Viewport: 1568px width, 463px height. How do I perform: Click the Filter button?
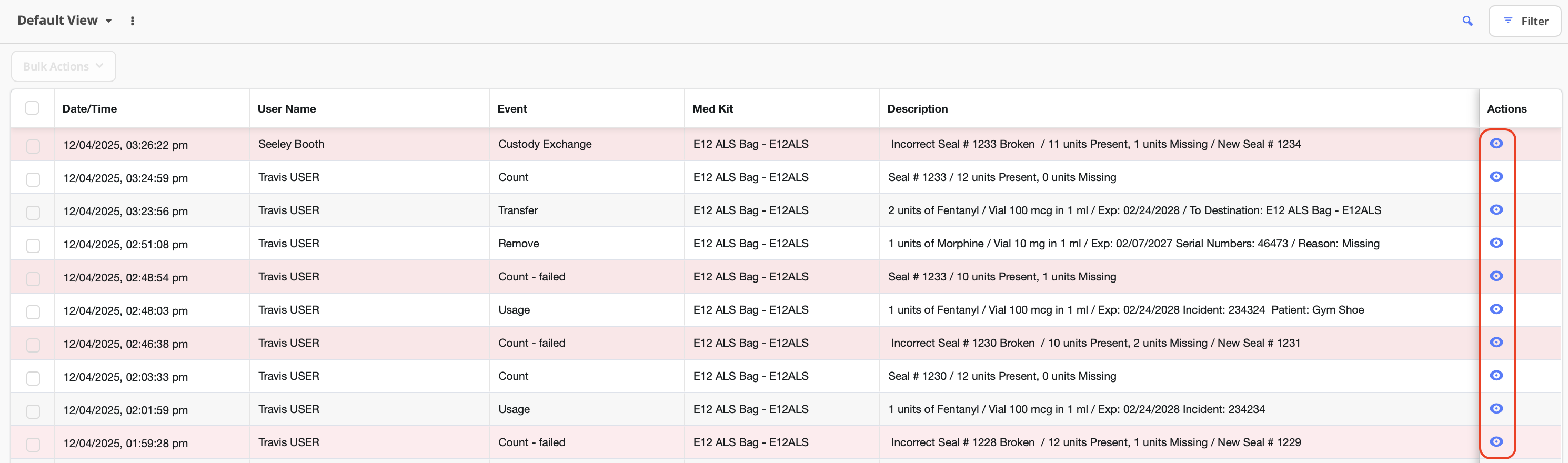tap(1525, 21)
